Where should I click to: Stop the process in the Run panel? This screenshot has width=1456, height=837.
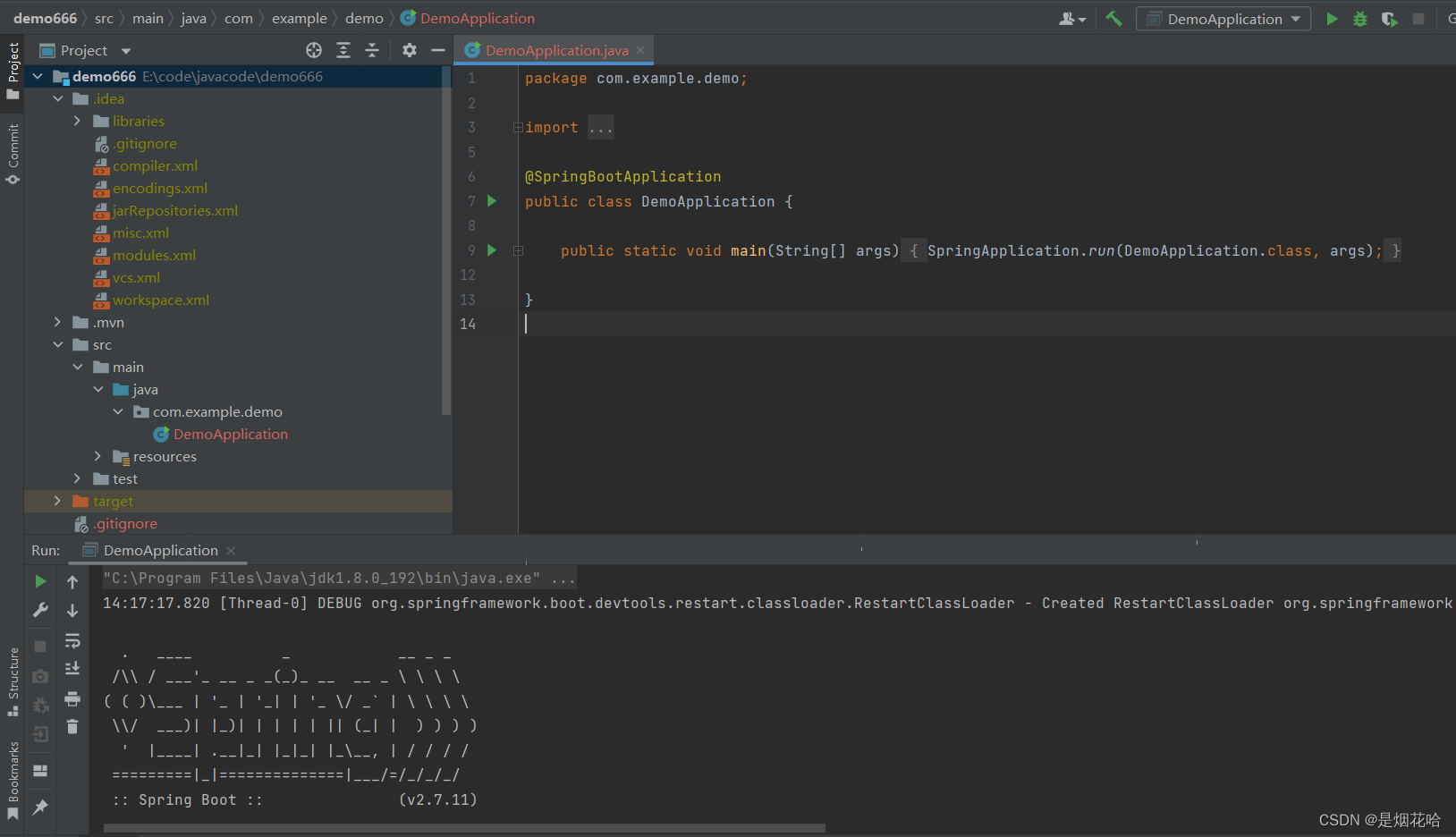[40, 646]
